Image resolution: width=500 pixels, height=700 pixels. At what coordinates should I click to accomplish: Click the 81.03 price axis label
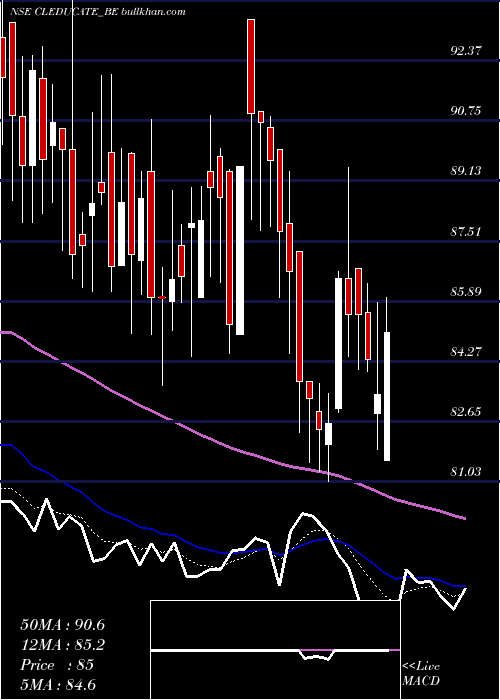[466, 471]
